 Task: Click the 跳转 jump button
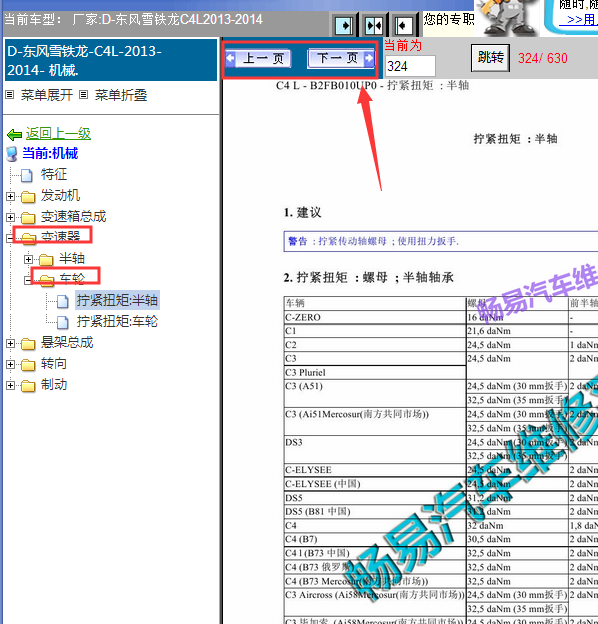tap(490, 58)
